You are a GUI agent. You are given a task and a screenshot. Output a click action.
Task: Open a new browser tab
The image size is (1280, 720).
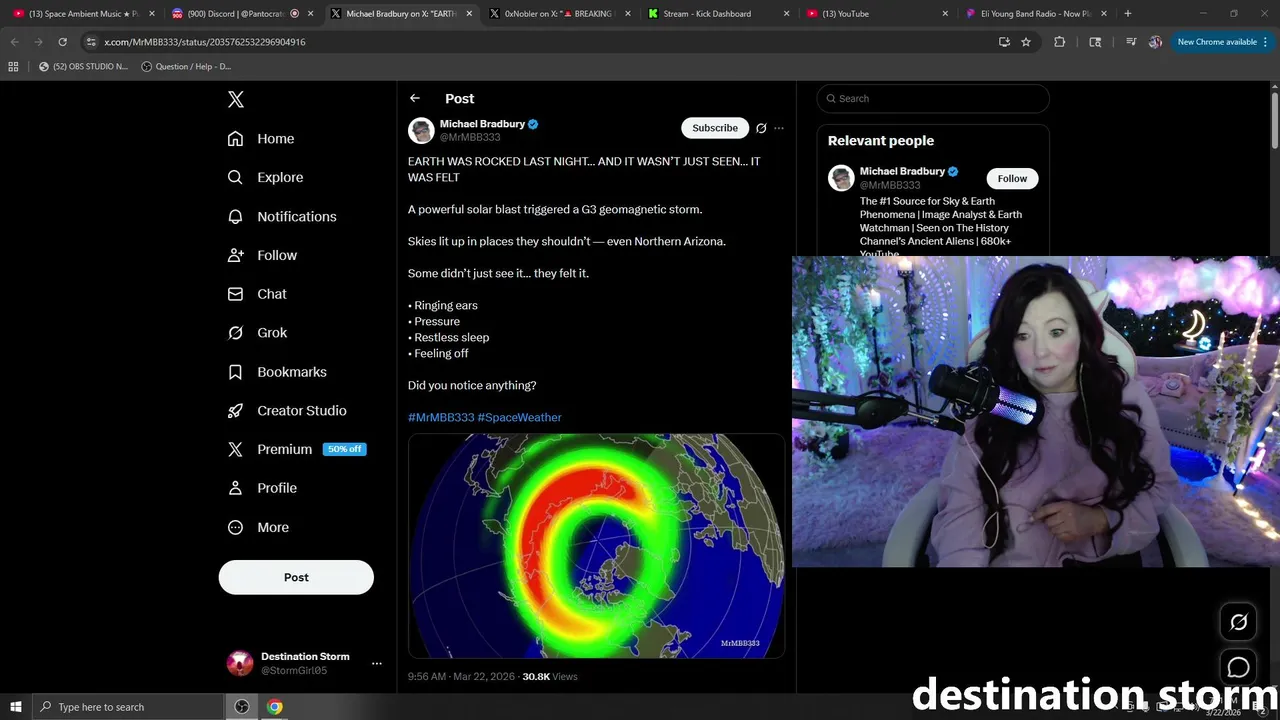[1128, 14]
